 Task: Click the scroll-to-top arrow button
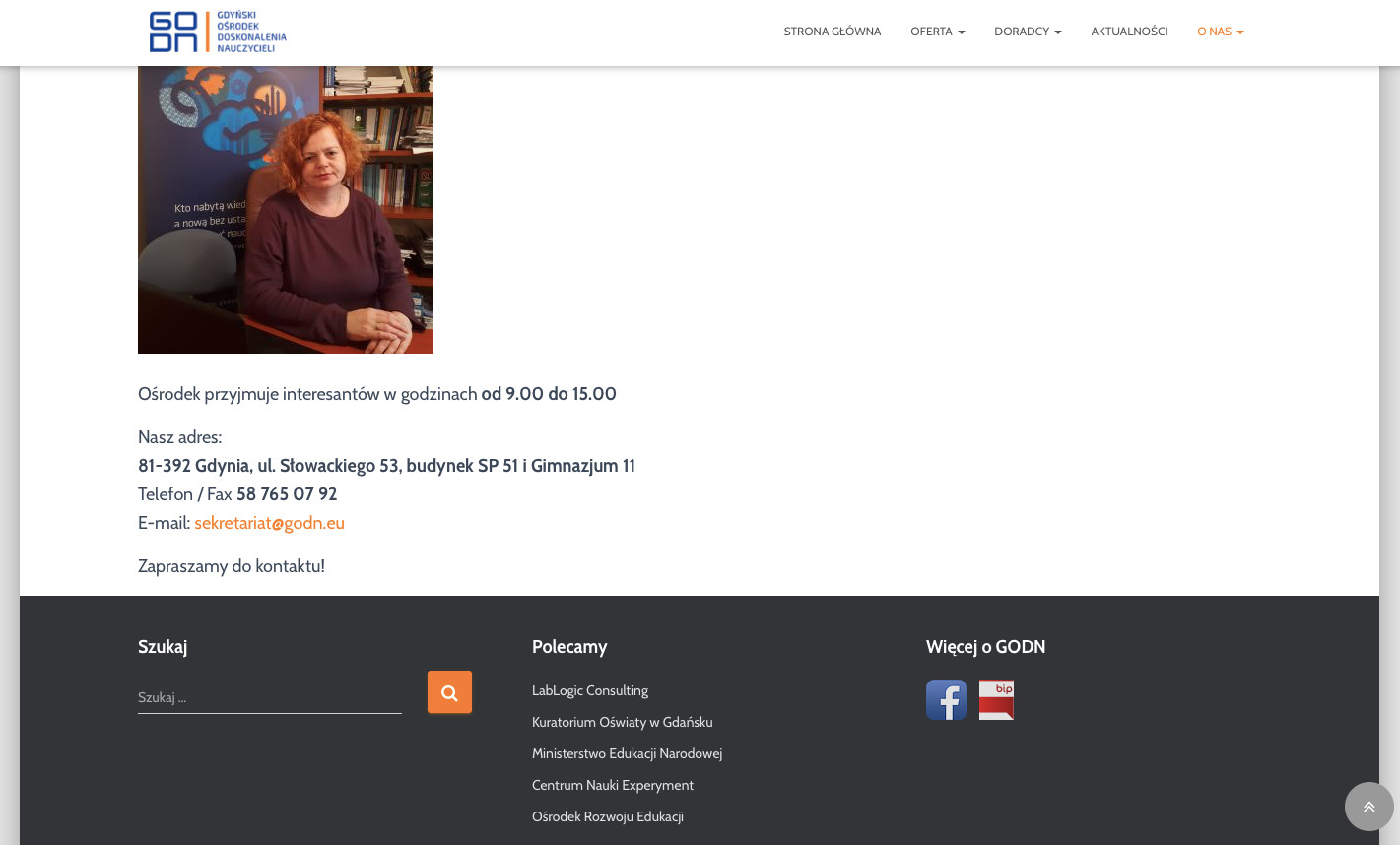point(1369,807)
